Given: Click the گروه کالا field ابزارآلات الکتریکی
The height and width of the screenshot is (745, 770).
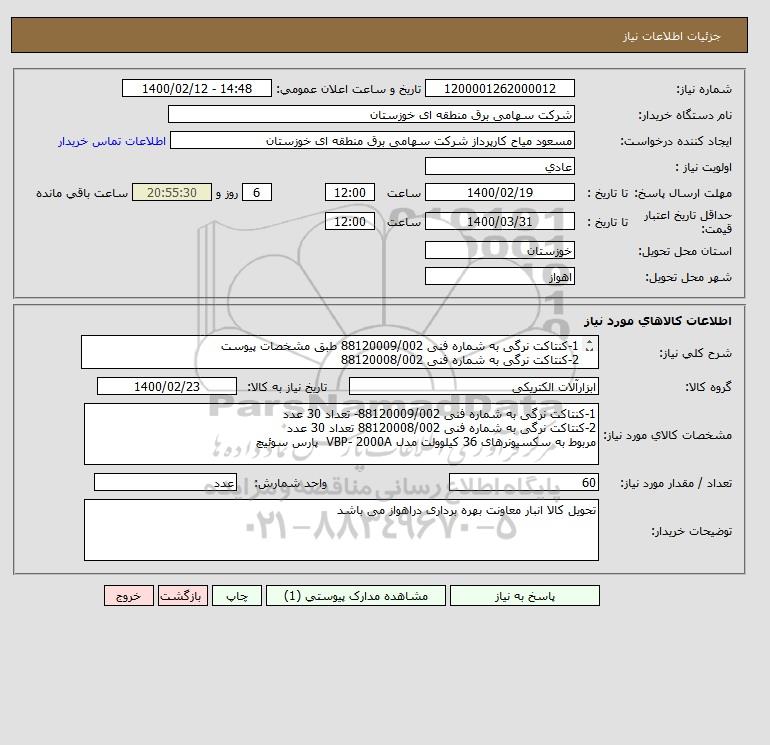Looking at the screenshot, I should [473, 386].
